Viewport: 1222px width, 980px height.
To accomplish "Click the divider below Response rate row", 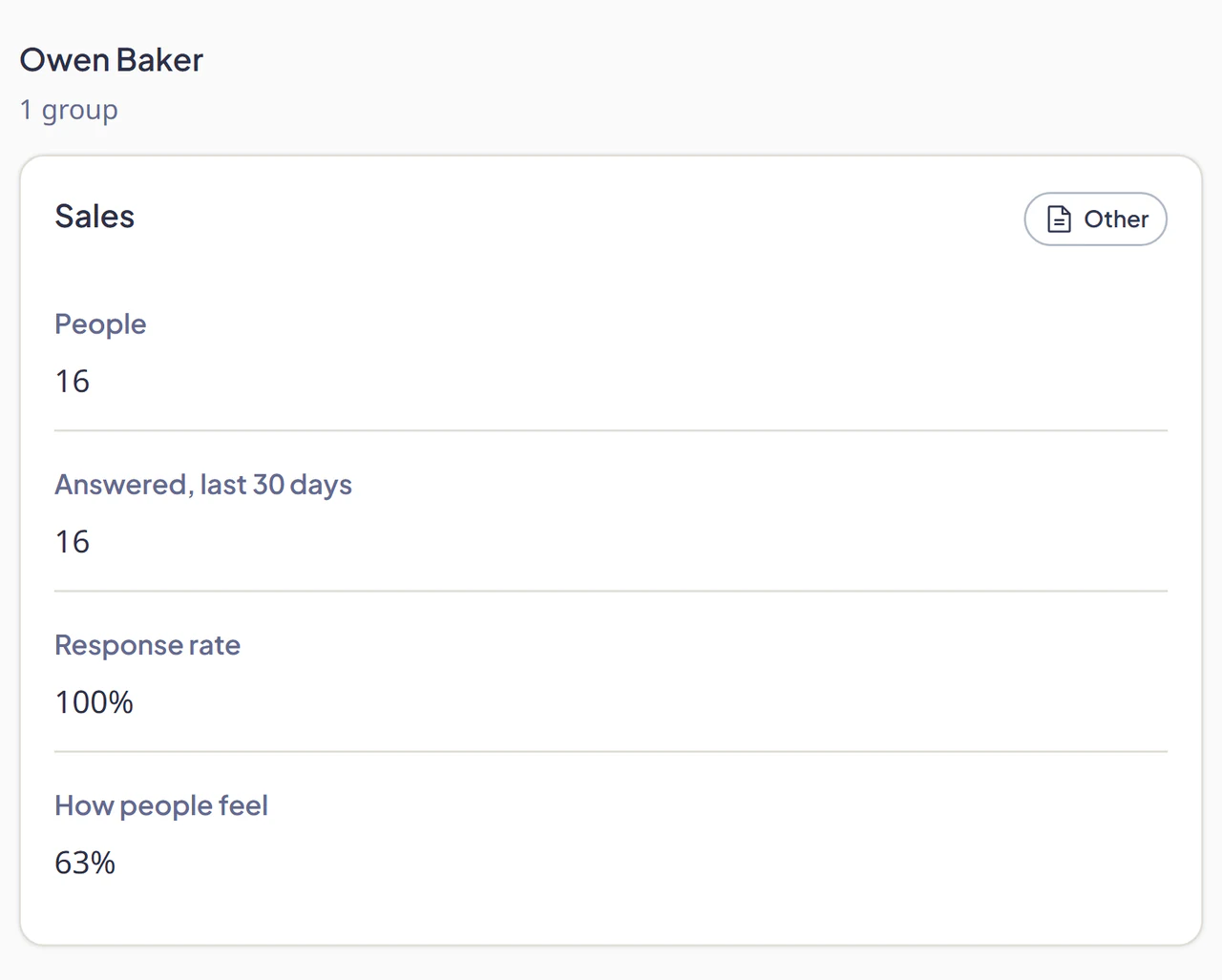I will [x=611, y=751].
